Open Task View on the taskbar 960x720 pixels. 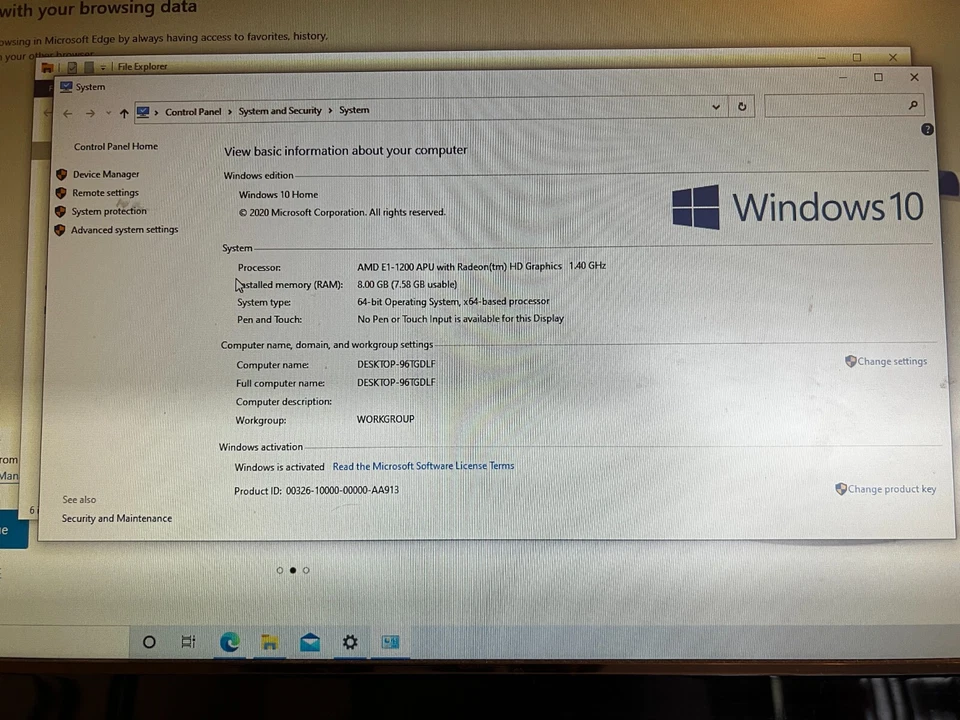pos(188,642)
